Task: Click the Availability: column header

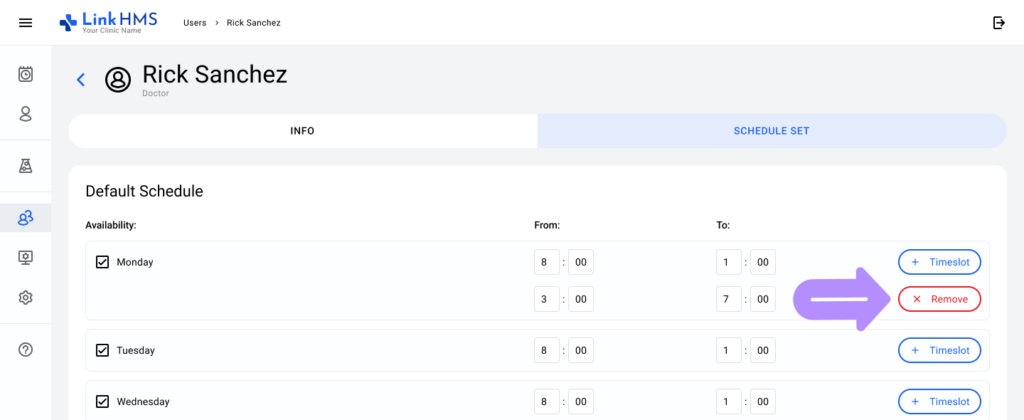Action: click(111, 225)
